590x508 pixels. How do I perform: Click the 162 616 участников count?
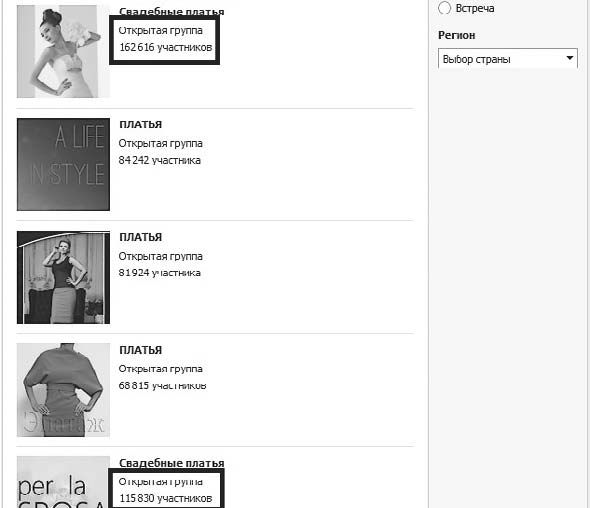(x=166, y=47)
